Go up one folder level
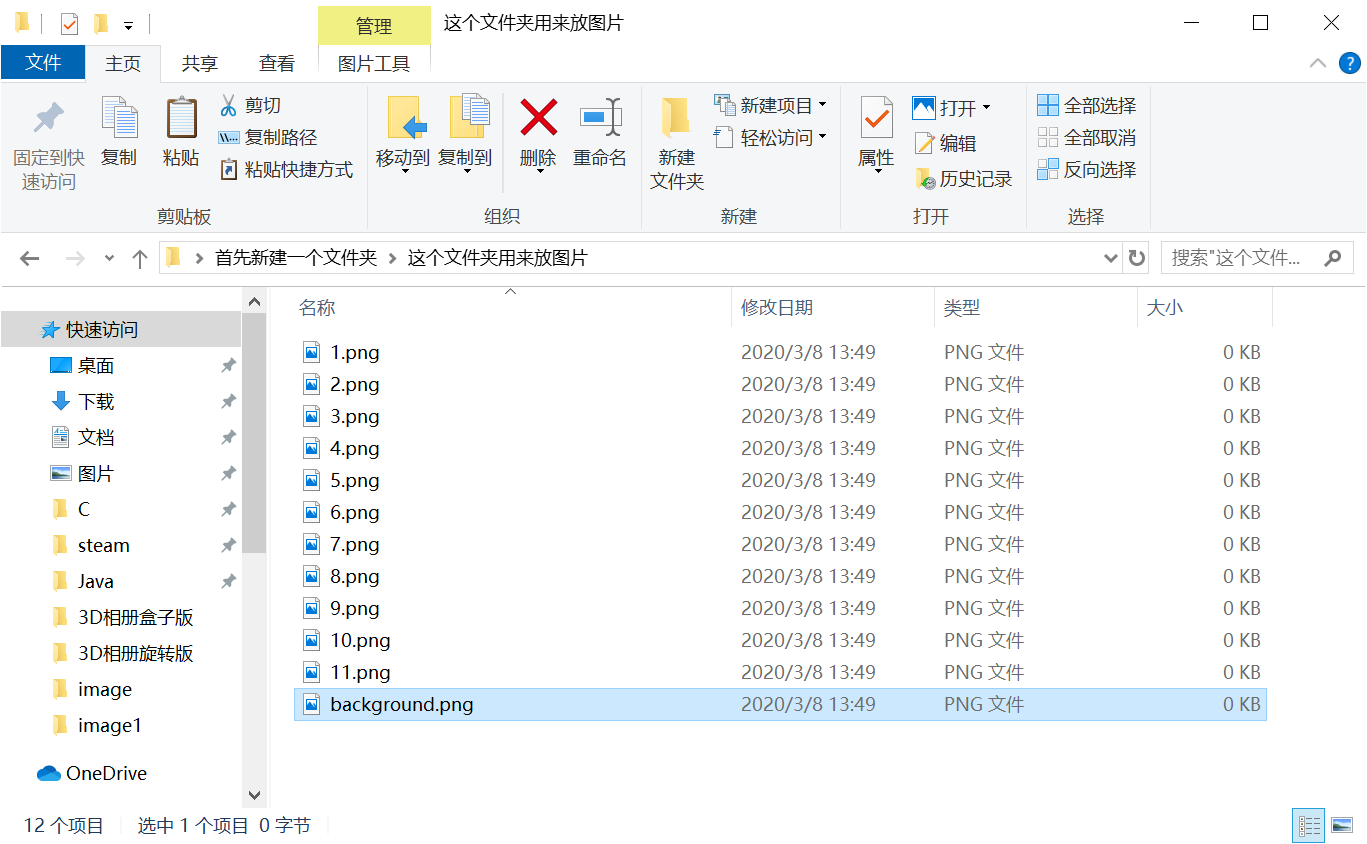 coord(140,258)
